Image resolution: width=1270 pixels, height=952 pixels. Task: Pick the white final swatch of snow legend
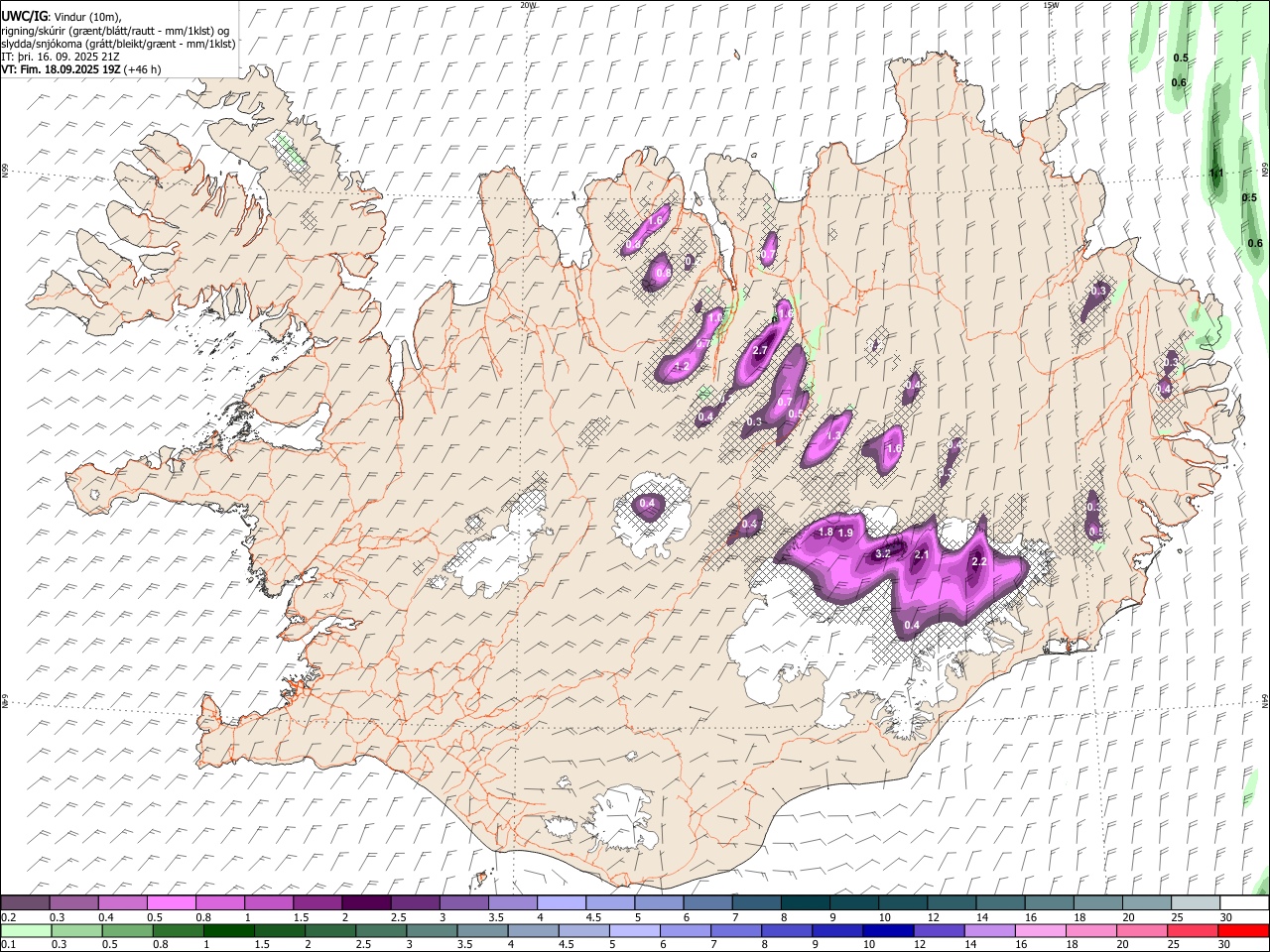coord(1243,903)
